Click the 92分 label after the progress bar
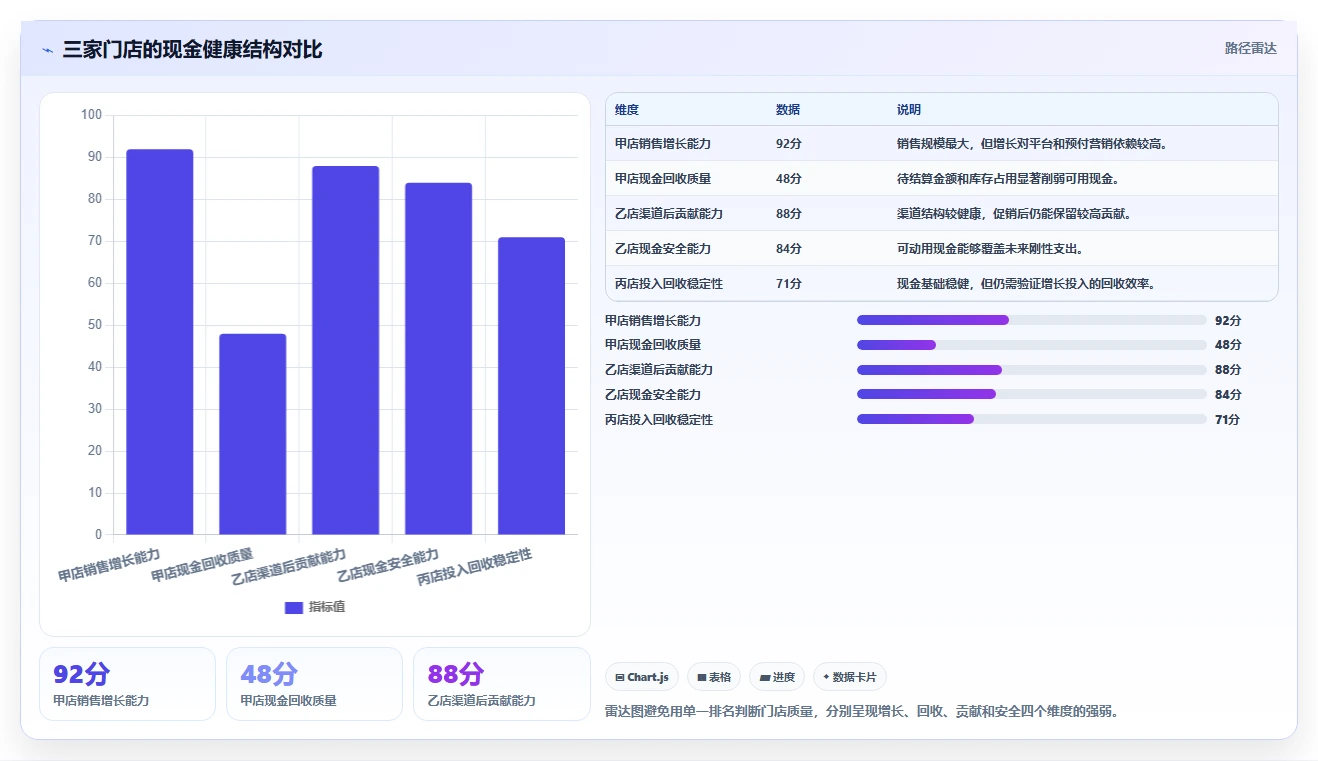Screen dimensions: 1318x761 [1228, 321]
